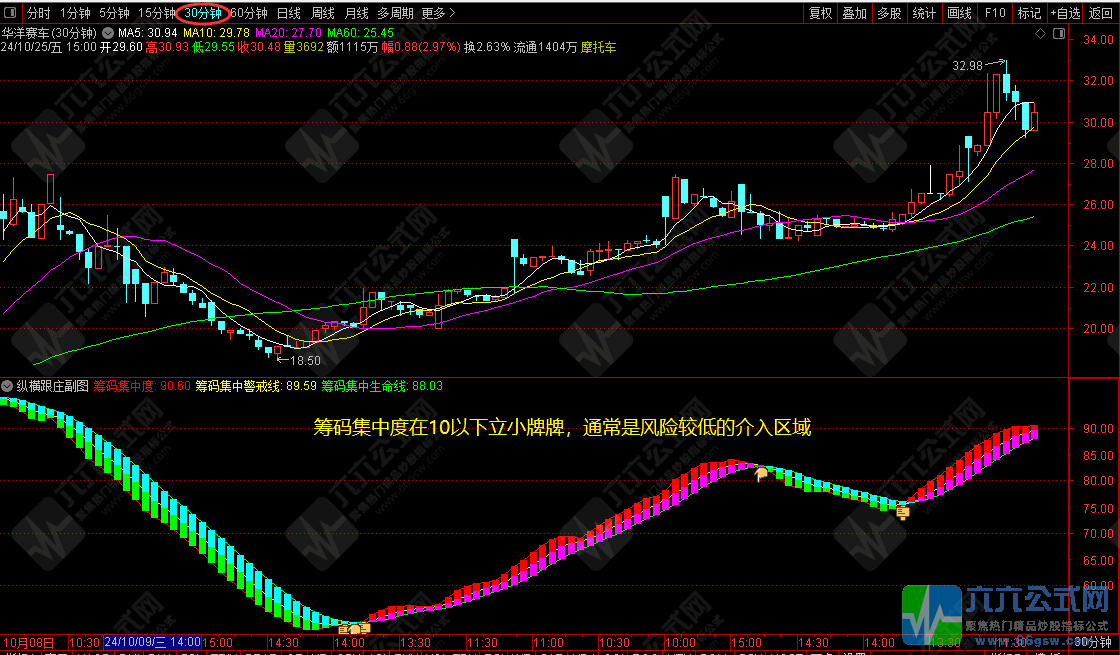Screen dimensions: 1120x655
Task: Switch to the 15分钟 period tab
Action: pyautogui.click(x=156, y=13)
